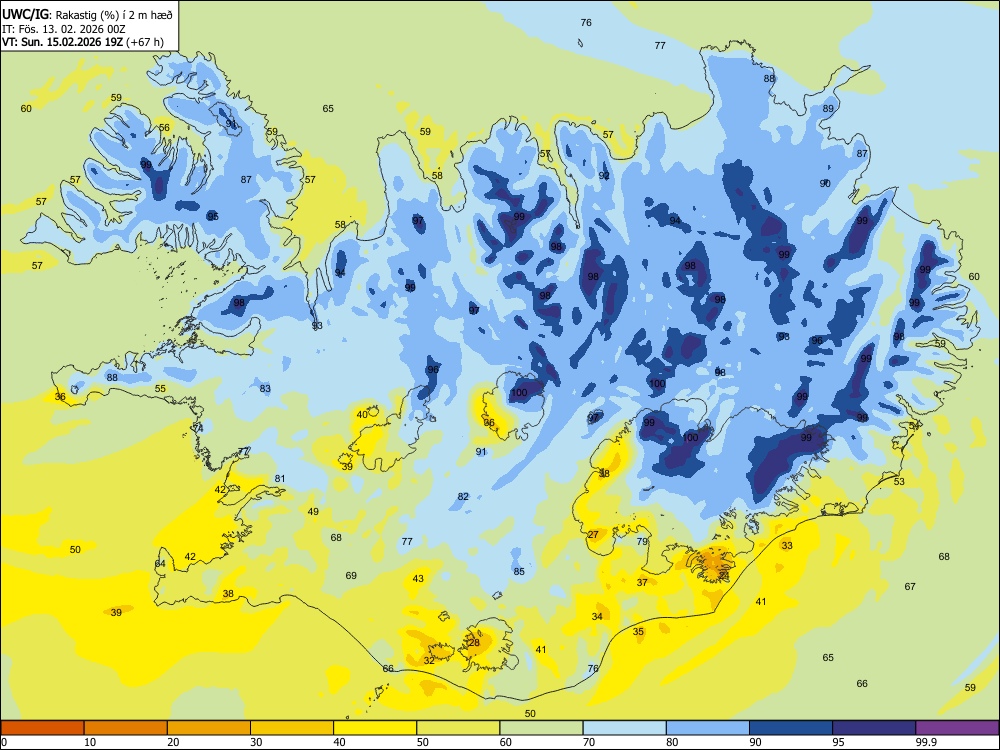This screenshot has height=750, width=1000.
Task: Click the "VT: Sun. 15.02.2026 19Z (+67 h)" line
Action: pos(83,42)
